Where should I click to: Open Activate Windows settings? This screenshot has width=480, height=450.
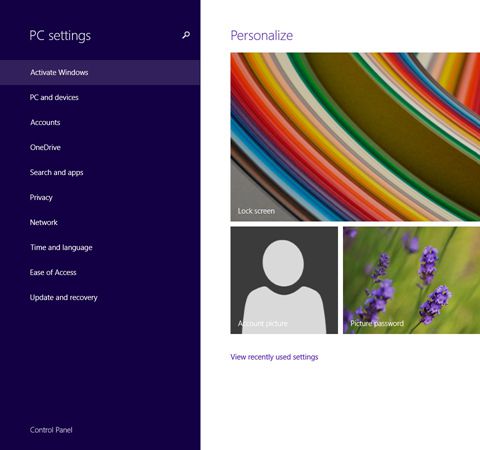(x=100, y=72)
